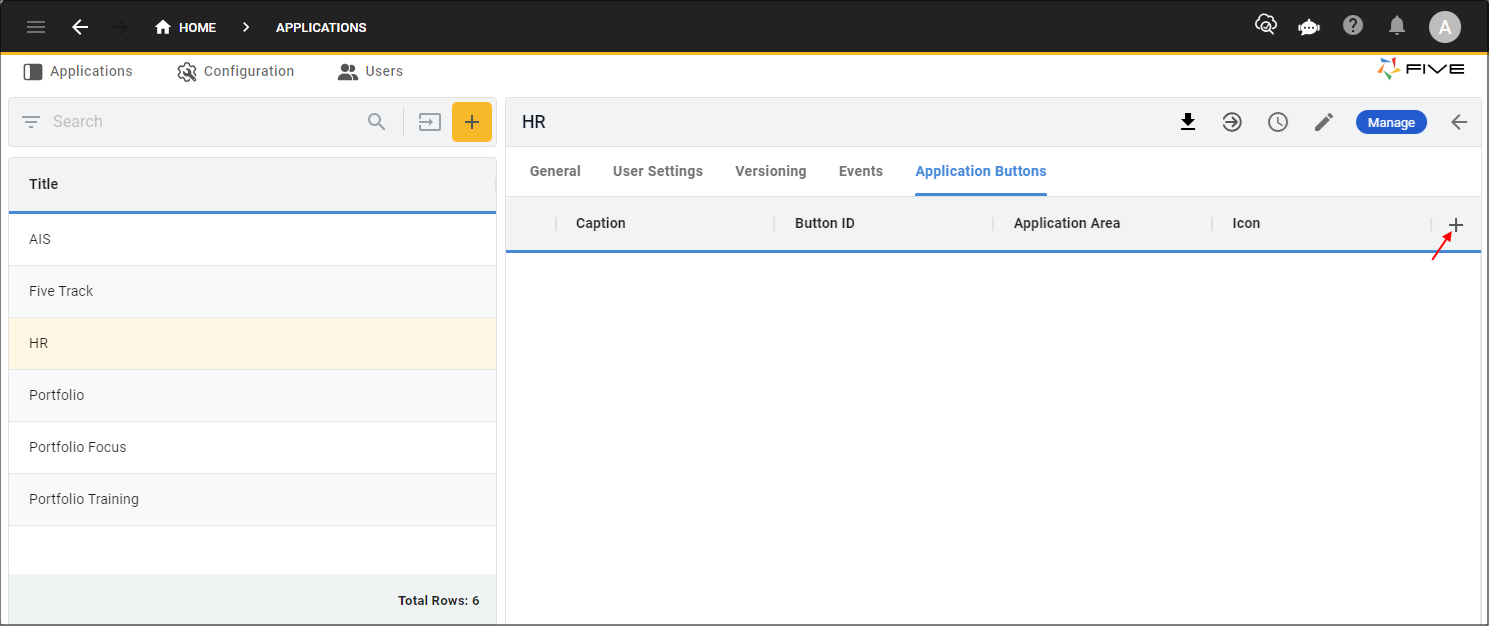Switch to the User Settings tab

point(658,171)
